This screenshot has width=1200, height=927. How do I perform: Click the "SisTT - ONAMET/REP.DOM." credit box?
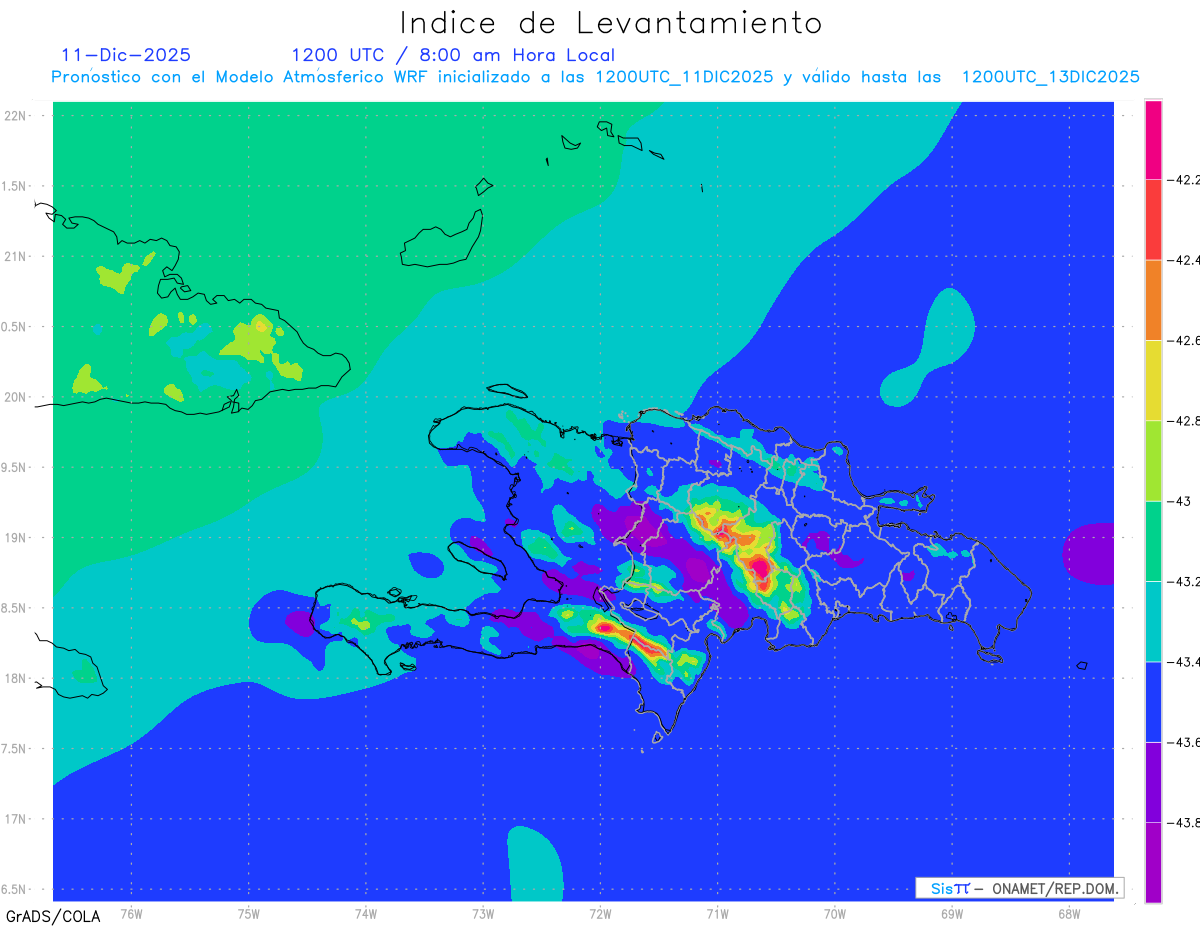click(x=1020, y=888)
